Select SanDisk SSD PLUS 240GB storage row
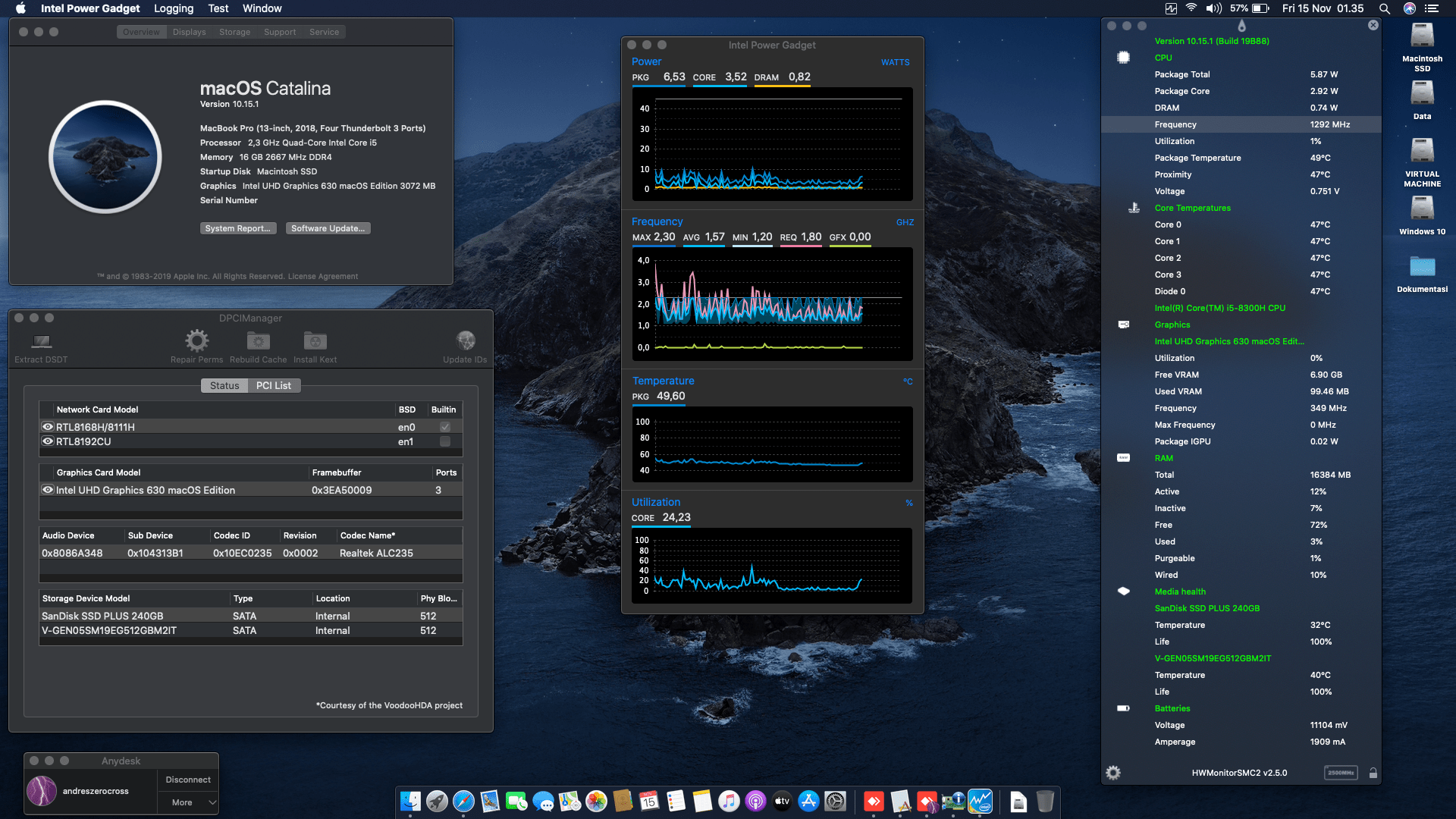1456x819 pixels. (x=250, y=616)
